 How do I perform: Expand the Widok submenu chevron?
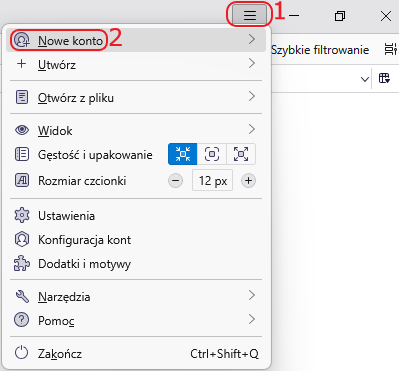click(x=252, y=129)
